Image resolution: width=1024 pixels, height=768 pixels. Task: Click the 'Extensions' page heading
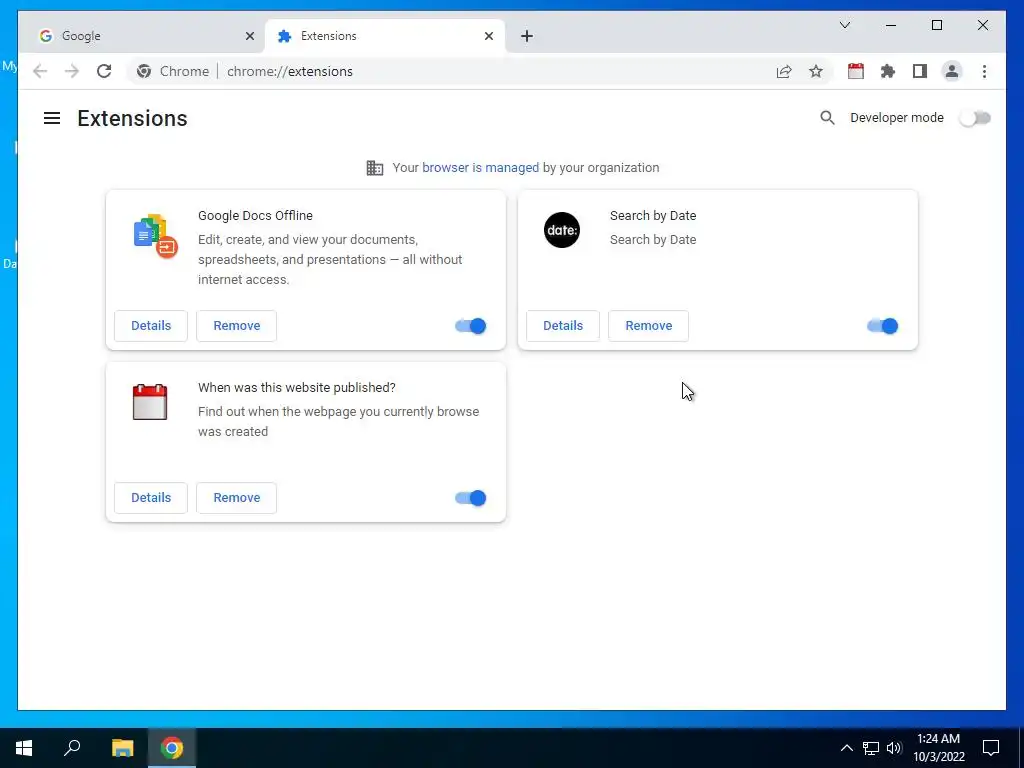coord(132,118)
